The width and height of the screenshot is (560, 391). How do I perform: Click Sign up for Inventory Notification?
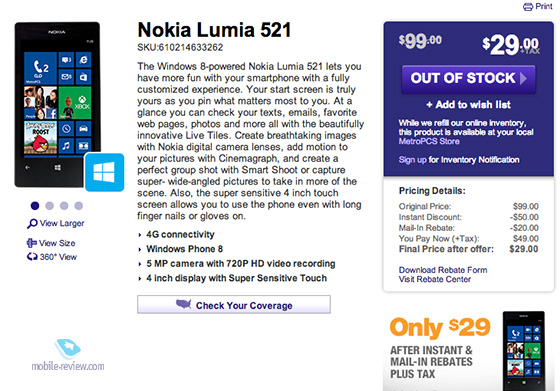(x=459, y=160)
